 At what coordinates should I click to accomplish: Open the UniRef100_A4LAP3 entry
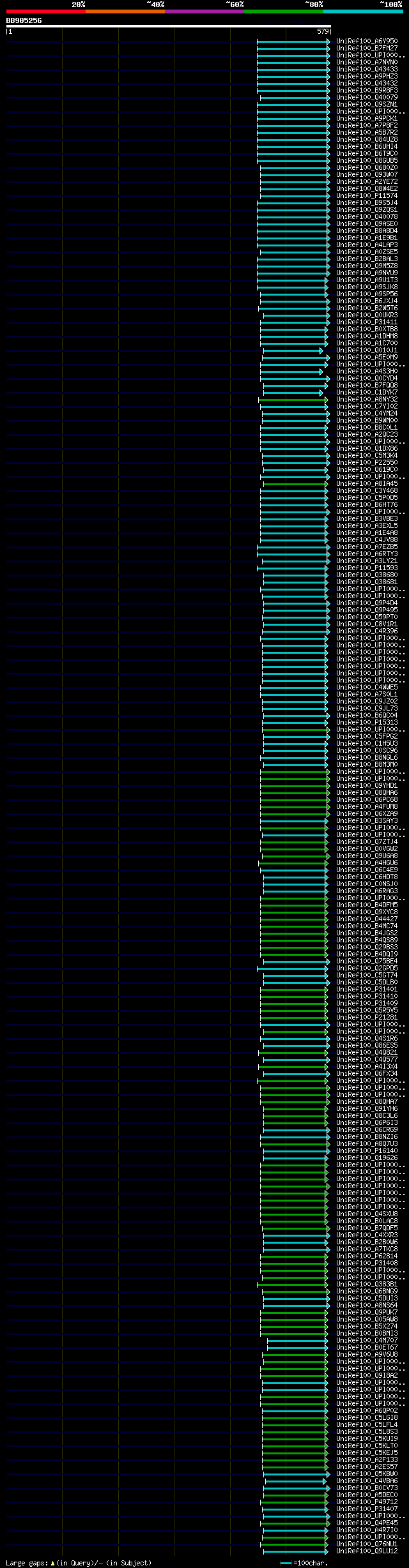(367, 245)
